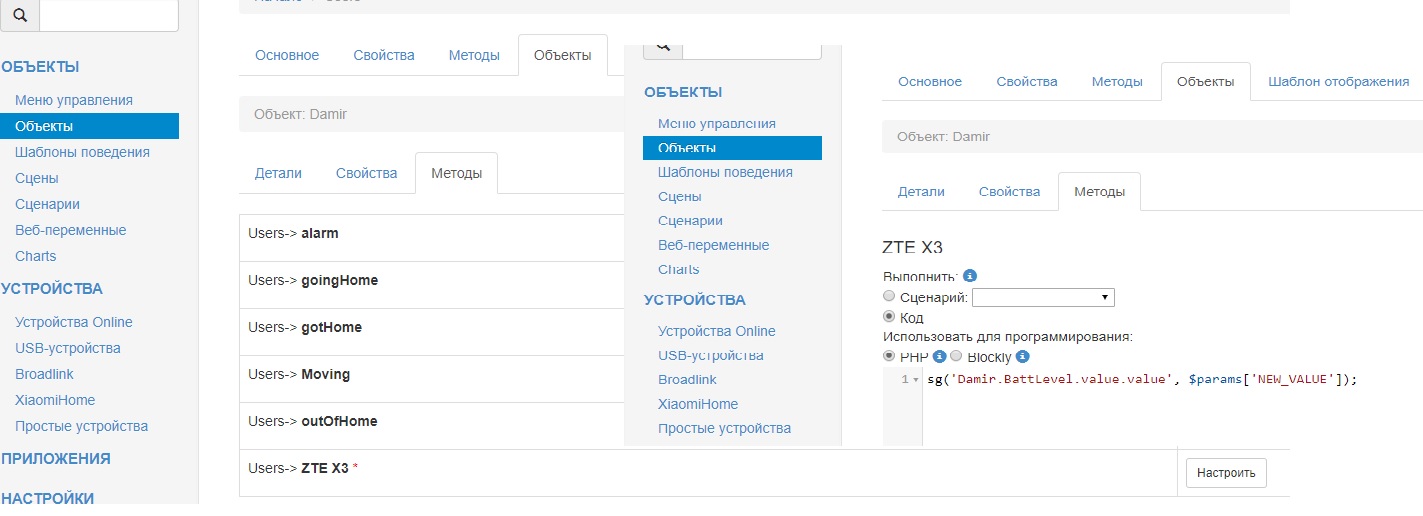This screenshot has height=516, width=1423.
Task: Expand the ПРИЛОЖЕНИЯ sidebar section
Action: 56,459
